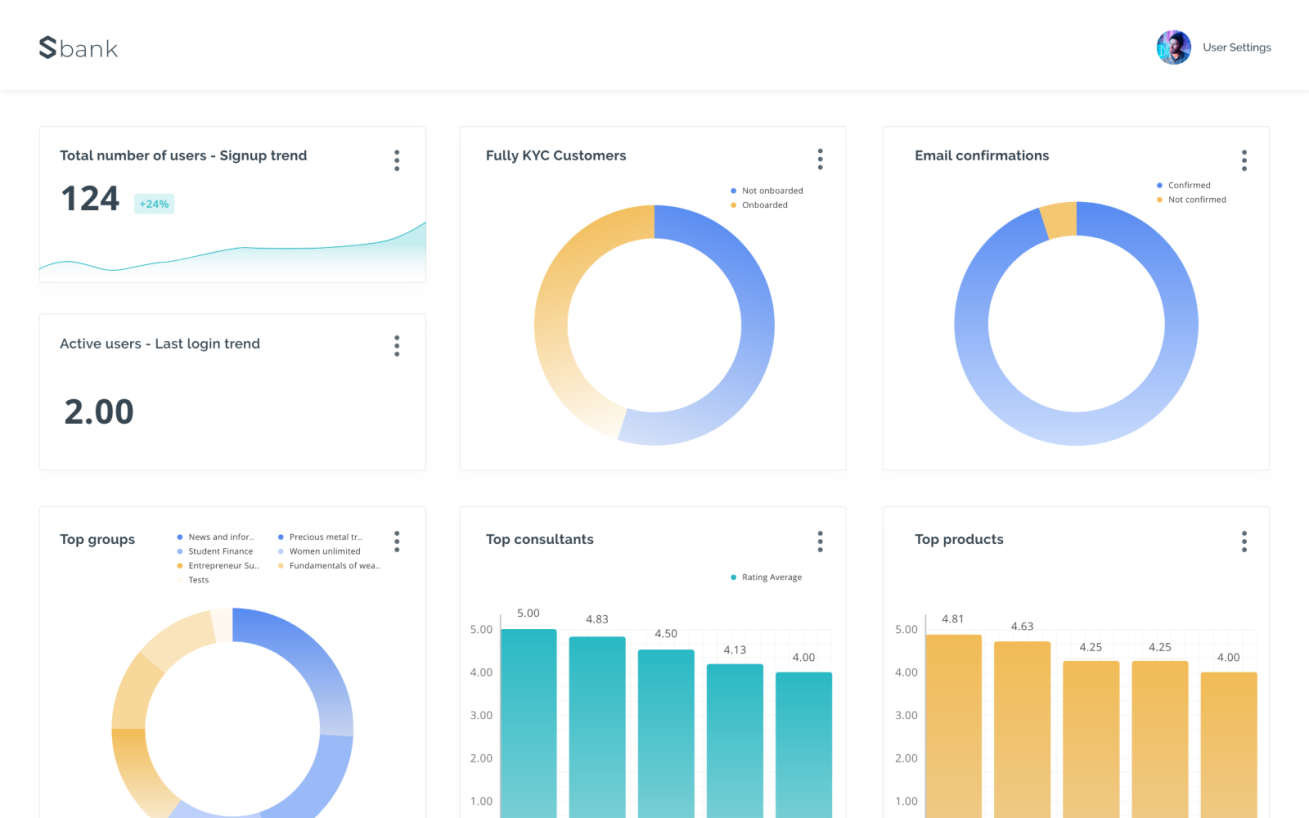Toggle the Not confirmed legend entry
Viewport: 1309px width, 818px height.
1191,199
